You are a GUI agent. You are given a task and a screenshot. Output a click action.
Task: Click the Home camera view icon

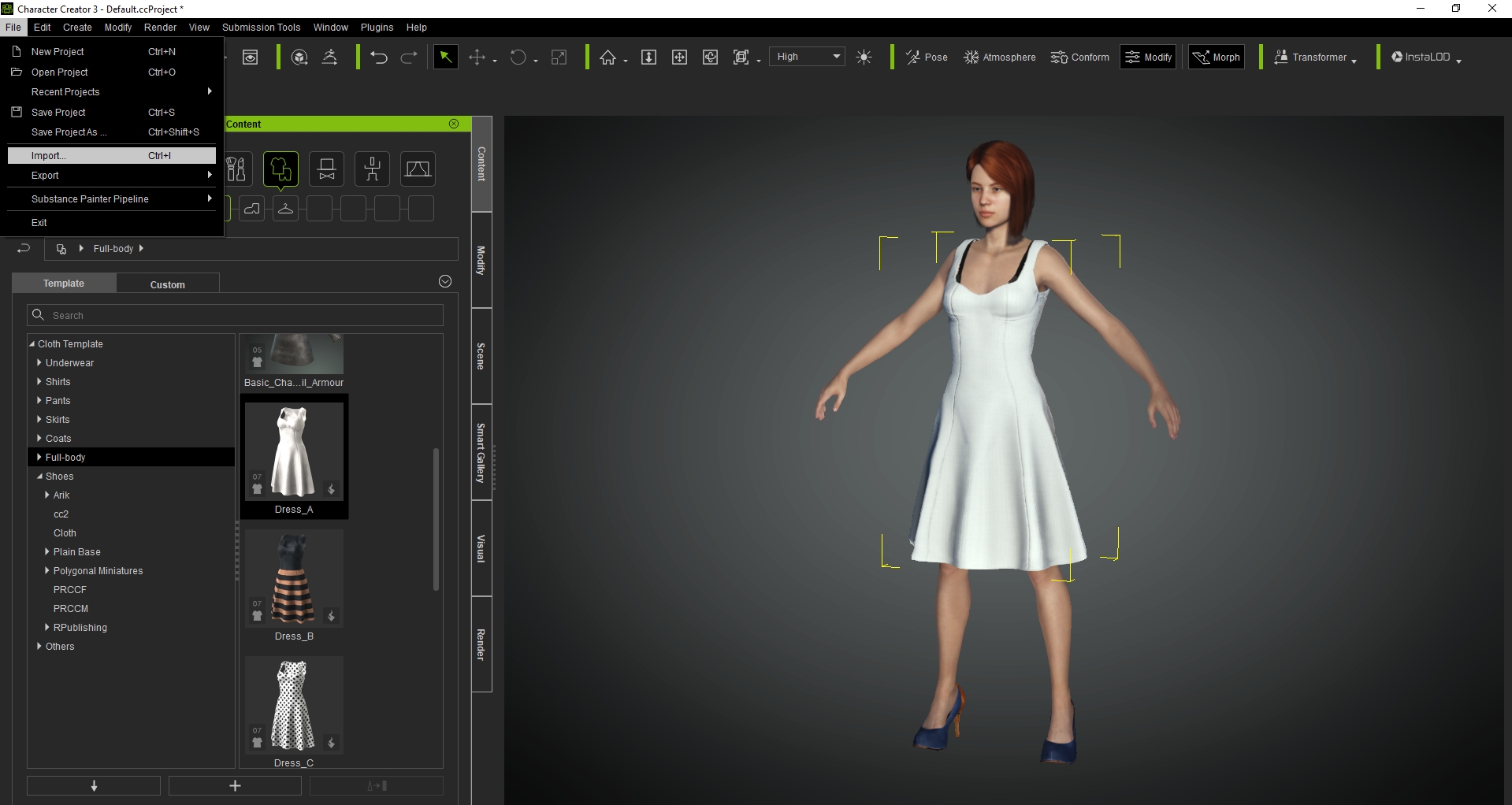607,57
